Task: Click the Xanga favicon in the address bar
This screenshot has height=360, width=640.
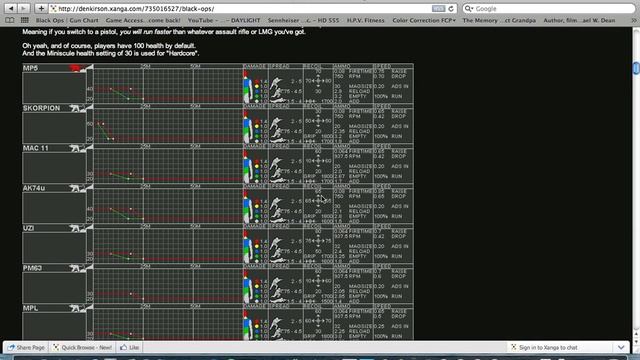Action: pos(53,9)
